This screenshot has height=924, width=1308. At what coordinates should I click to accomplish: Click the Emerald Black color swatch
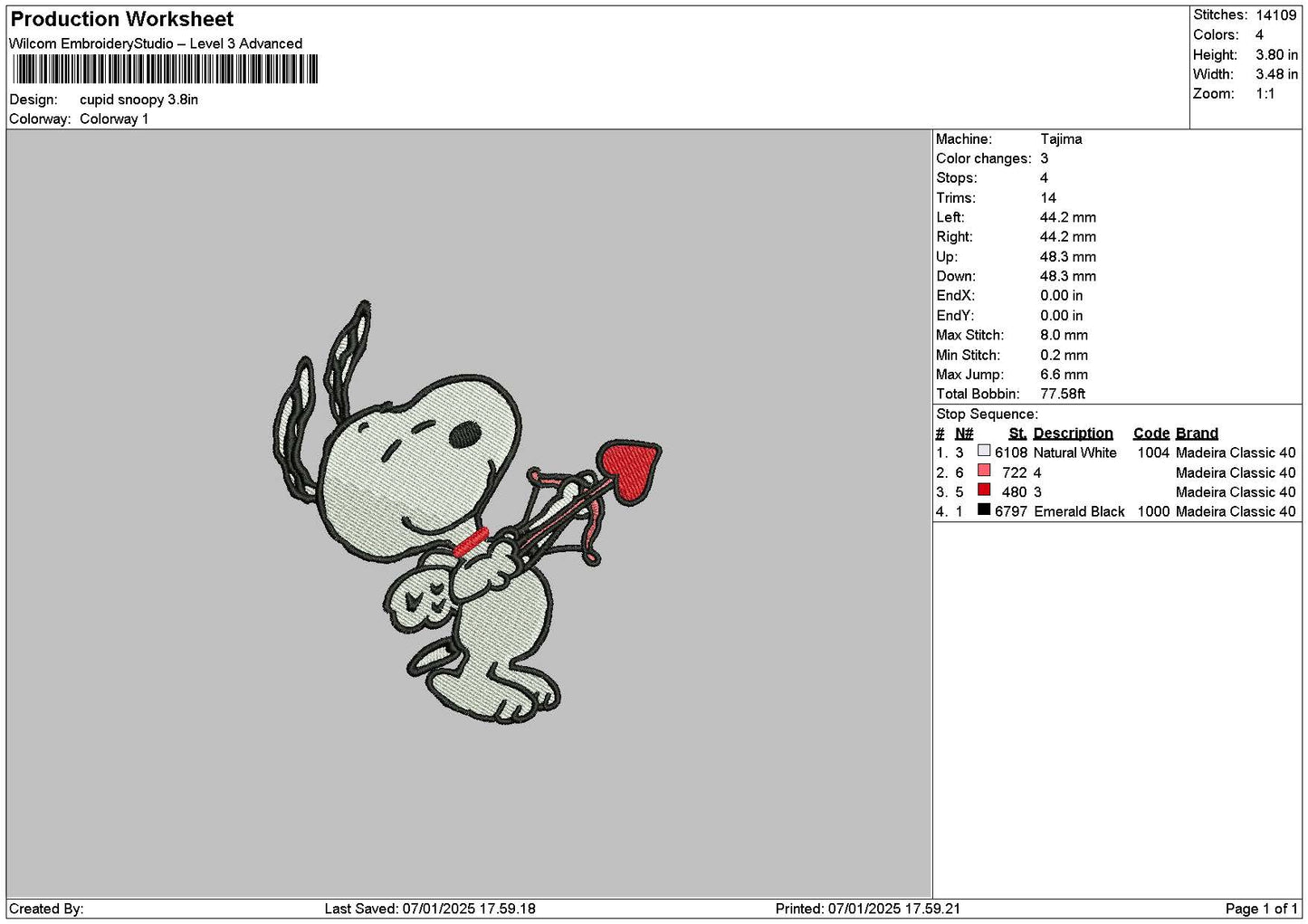984,510
